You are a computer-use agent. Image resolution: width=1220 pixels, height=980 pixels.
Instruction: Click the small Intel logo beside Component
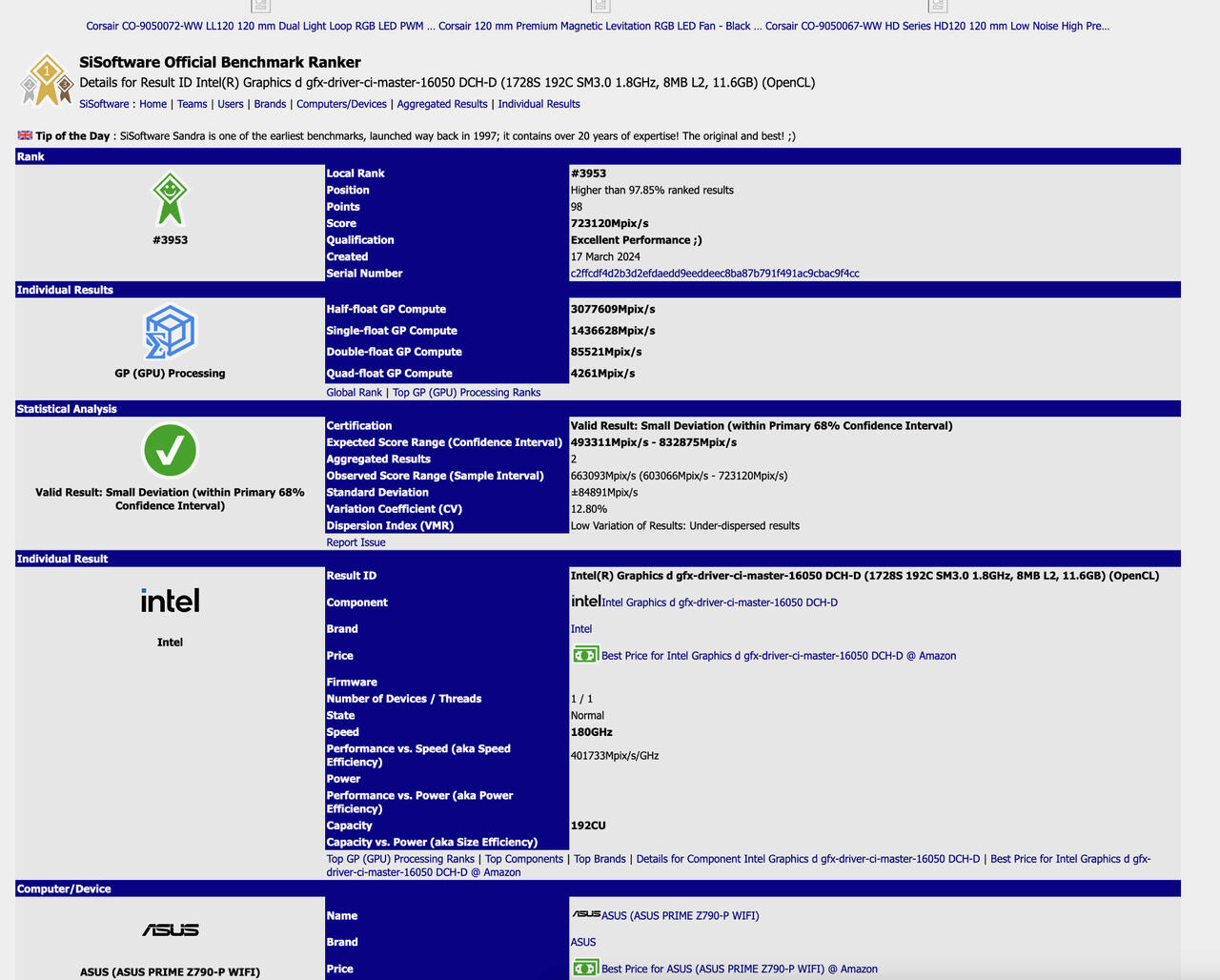(x=585, y=601)
